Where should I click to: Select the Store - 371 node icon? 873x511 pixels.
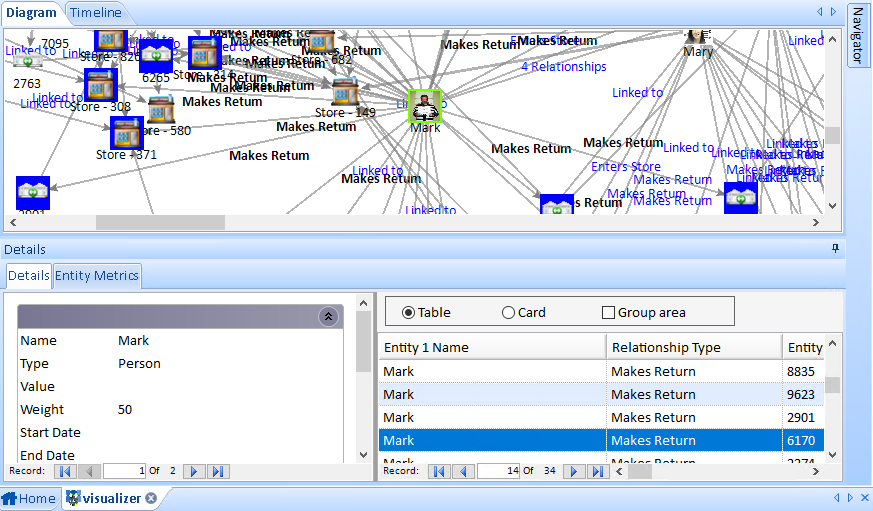(x=127, y=132)
